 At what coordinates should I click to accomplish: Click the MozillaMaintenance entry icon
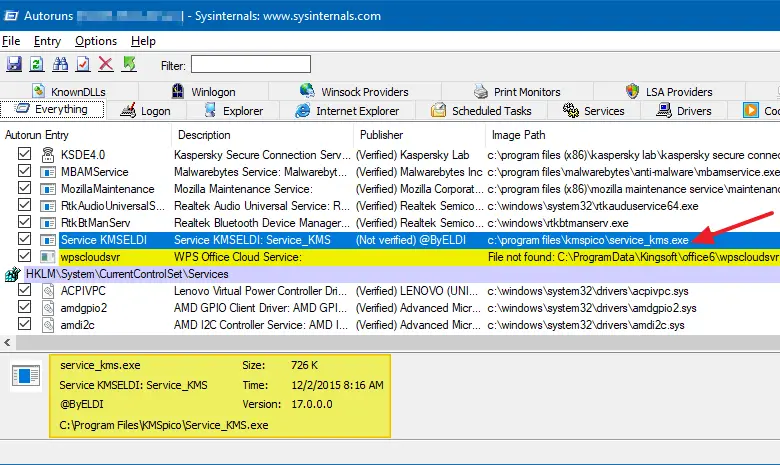(x=48, y=189)
